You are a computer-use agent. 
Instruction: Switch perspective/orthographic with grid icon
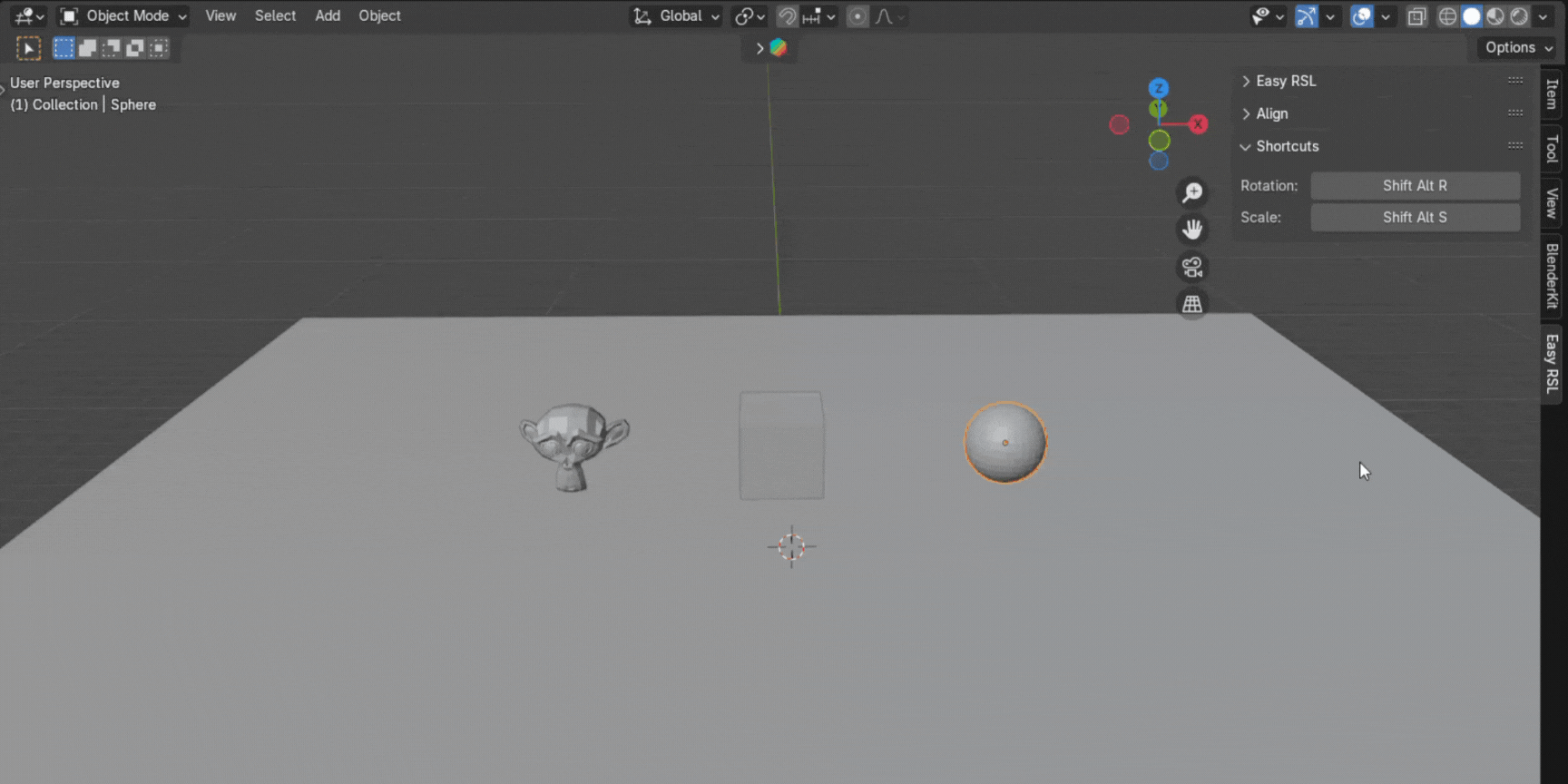tap(1192, 304)
